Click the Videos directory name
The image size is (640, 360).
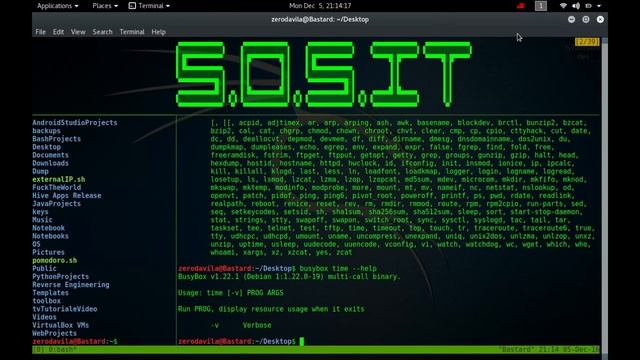(x=44, y=317)
